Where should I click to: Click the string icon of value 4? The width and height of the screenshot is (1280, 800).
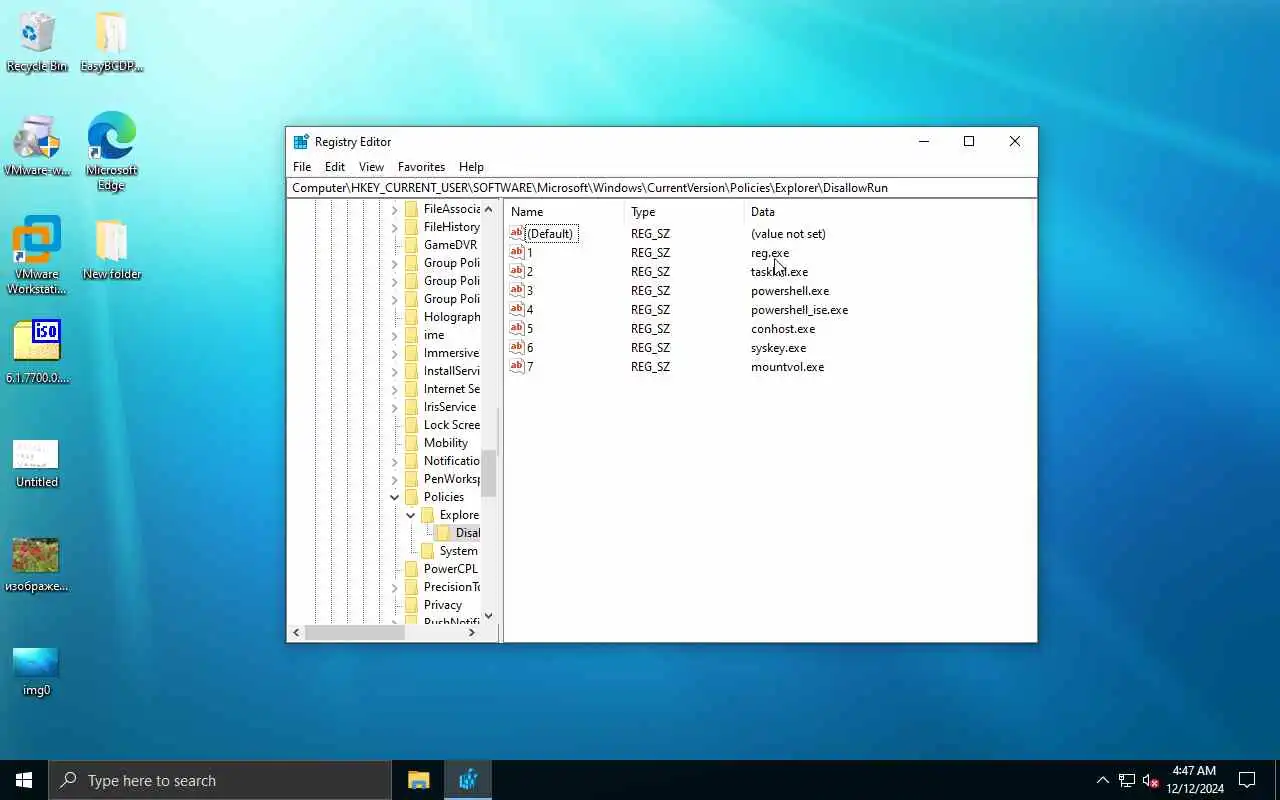(x=516, y=309)
